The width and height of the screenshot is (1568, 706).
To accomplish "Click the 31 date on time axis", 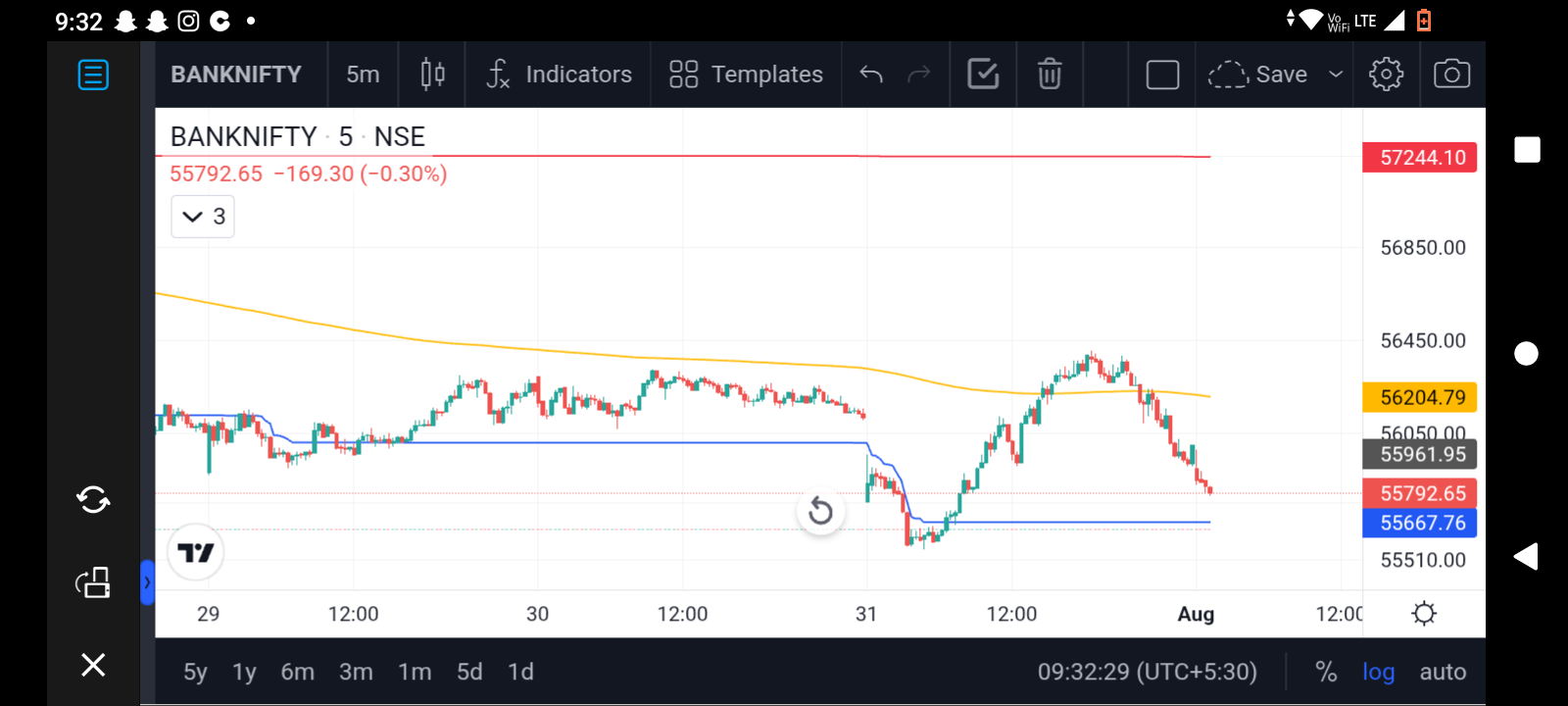I will [866, 614].
